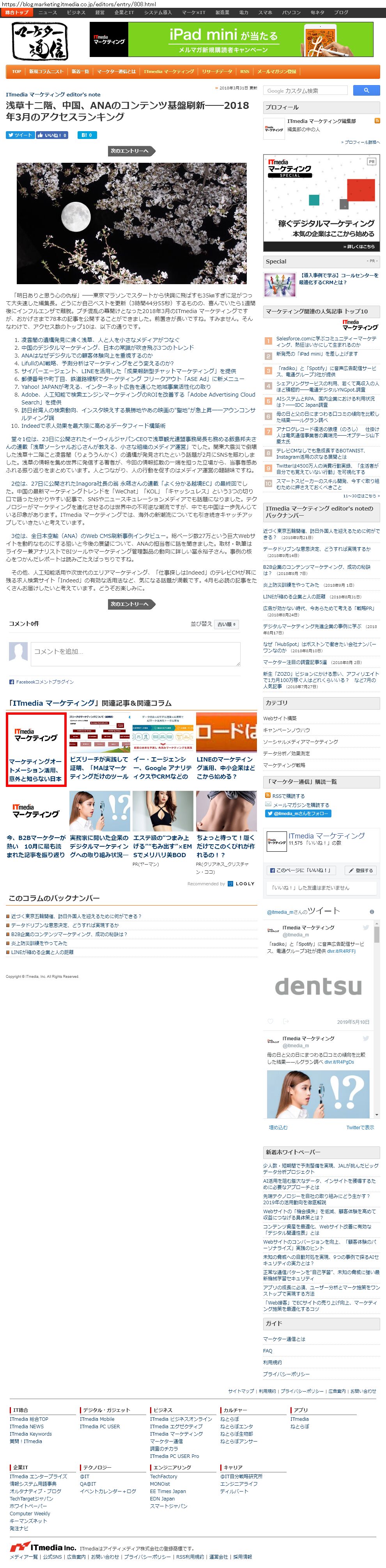The height and width of the screenshot is (1568, 386).
Task: Click the RSS icon beside ITmedia マーケティング編集部 profile
Action: point(377,121)
